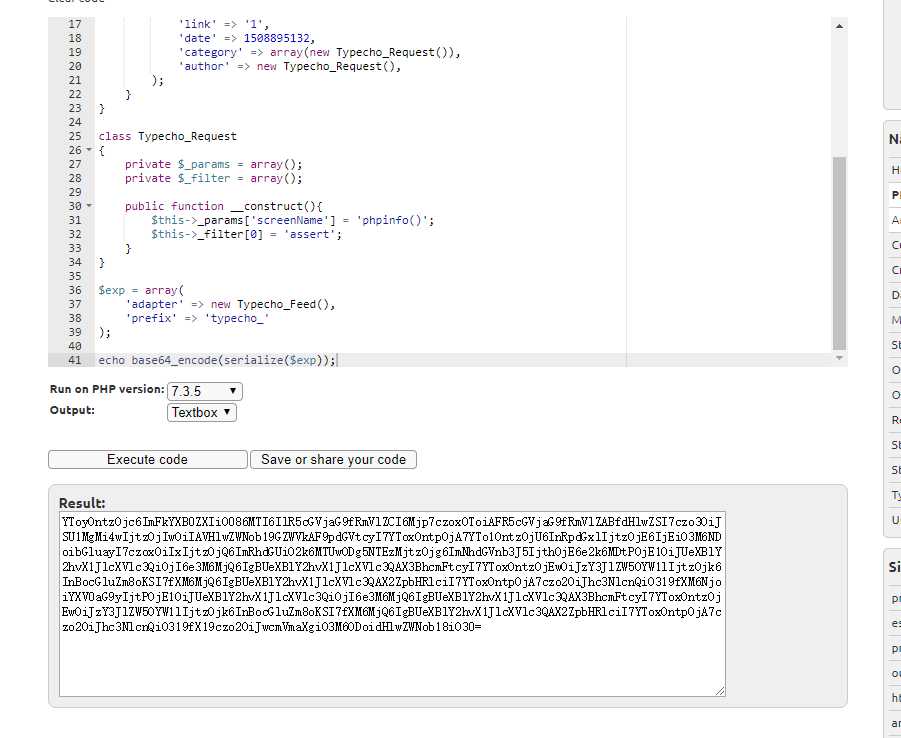Click the editor scrollbar up arrow

click(840, 26)
